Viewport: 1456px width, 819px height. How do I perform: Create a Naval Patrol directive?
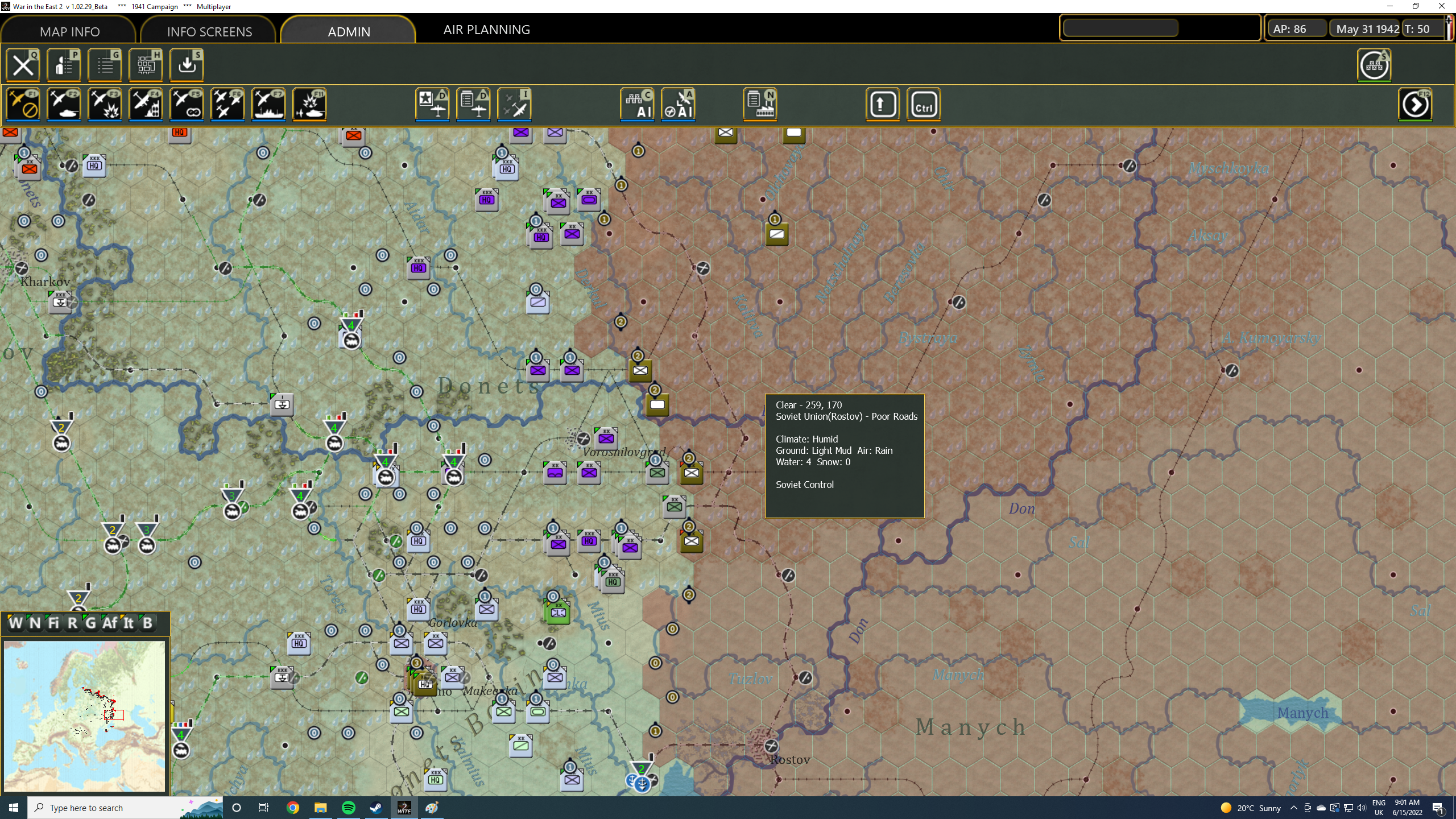268,105
